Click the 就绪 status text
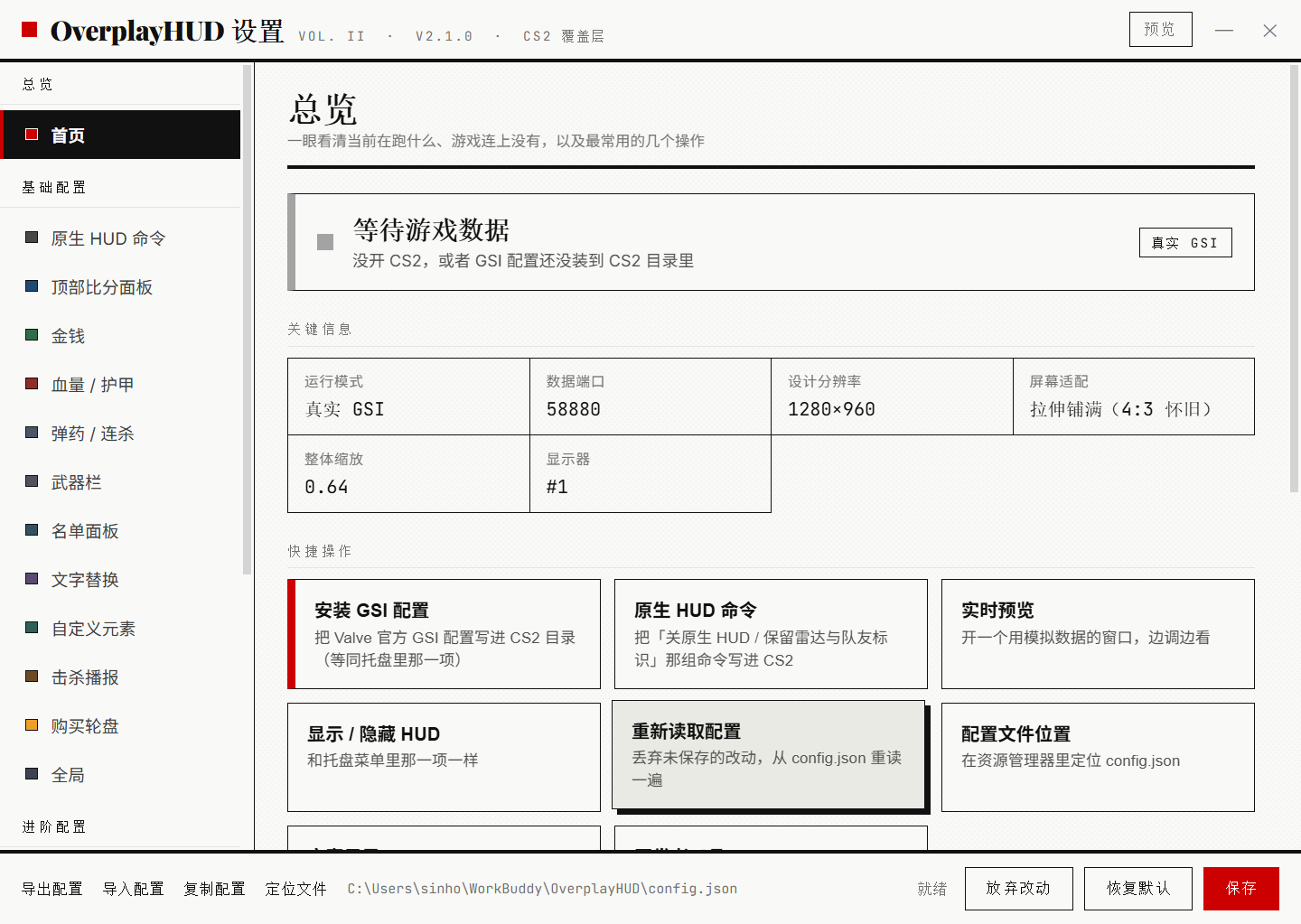This screenshot has width=1301, height=924. pos(932,889)
